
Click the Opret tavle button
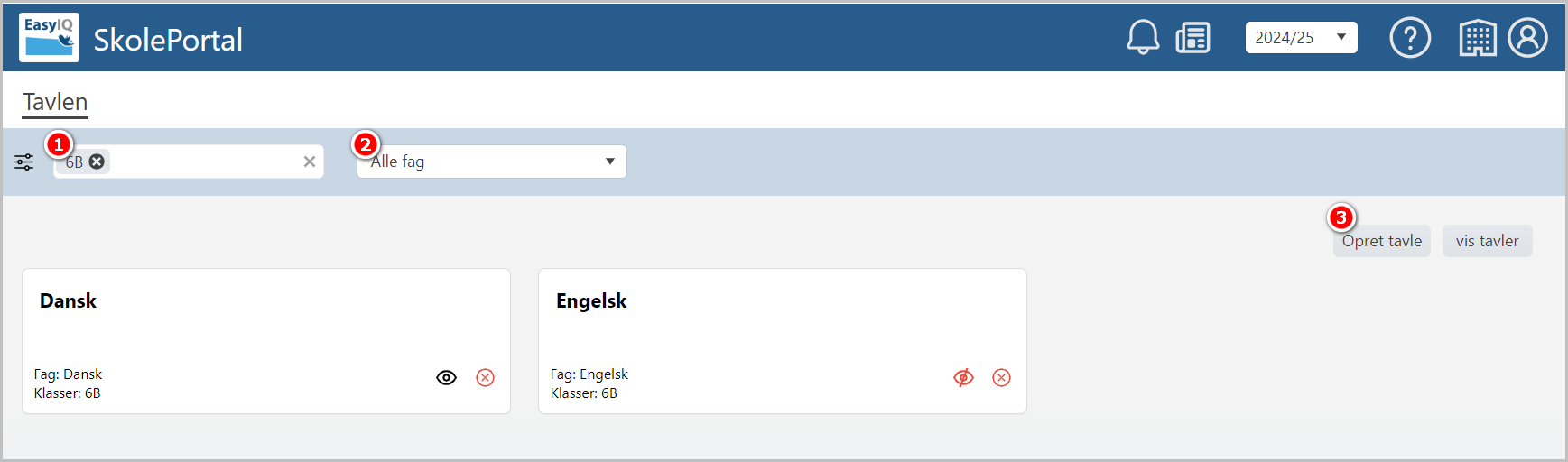[1382, 241]
